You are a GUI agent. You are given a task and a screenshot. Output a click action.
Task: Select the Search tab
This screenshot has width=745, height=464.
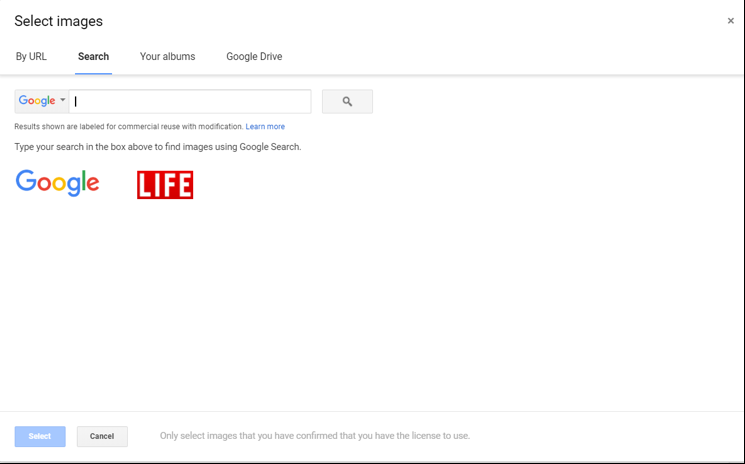pos(94,57)
